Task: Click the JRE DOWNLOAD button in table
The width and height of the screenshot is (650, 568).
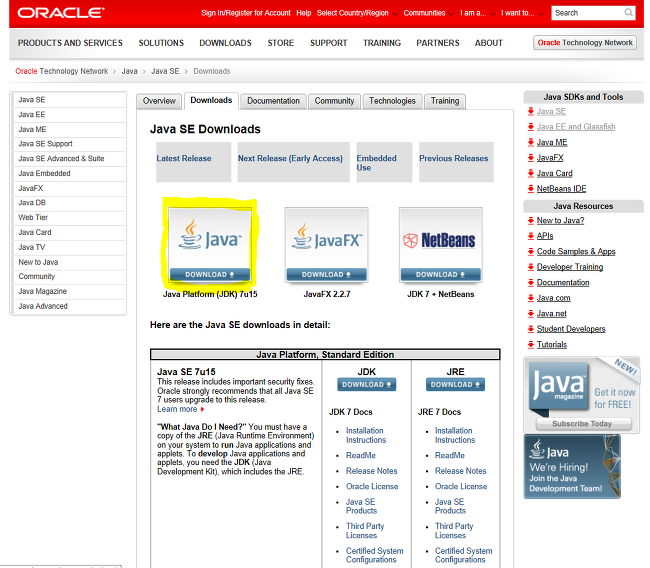Action: [455, 384]
